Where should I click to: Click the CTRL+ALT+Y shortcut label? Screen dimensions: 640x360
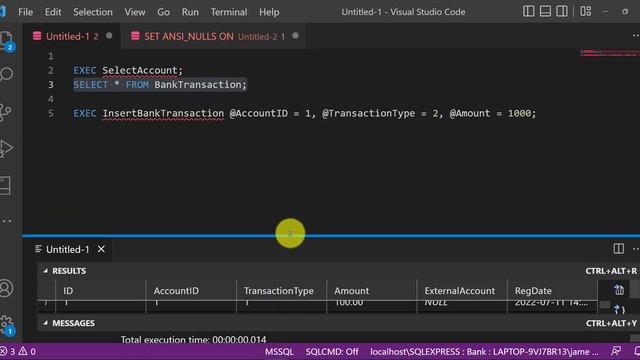coord(611,323)
